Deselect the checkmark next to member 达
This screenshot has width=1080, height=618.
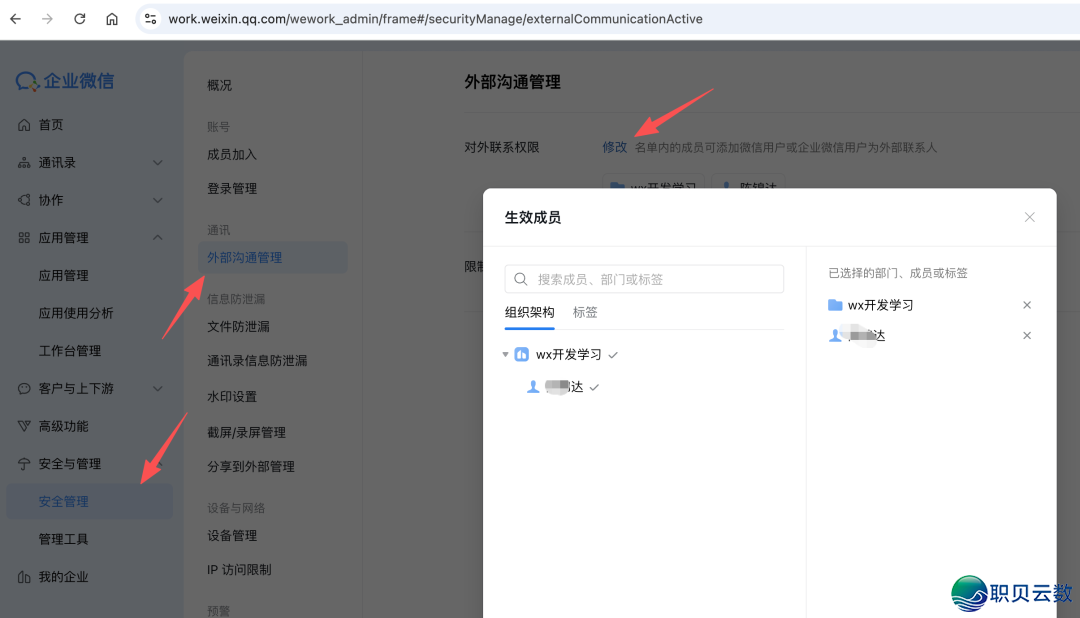pos(594,386)
